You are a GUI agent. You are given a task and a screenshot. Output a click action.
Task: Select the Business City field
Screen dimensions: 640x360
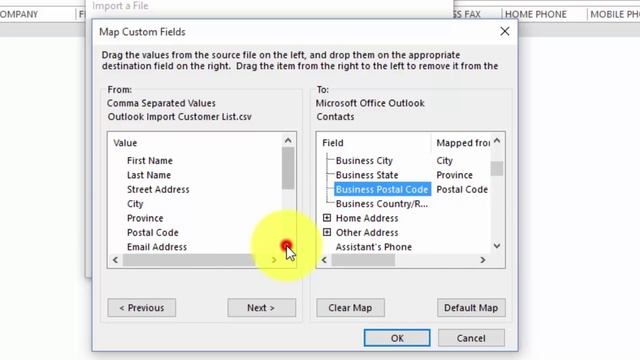tap(364, 160)
